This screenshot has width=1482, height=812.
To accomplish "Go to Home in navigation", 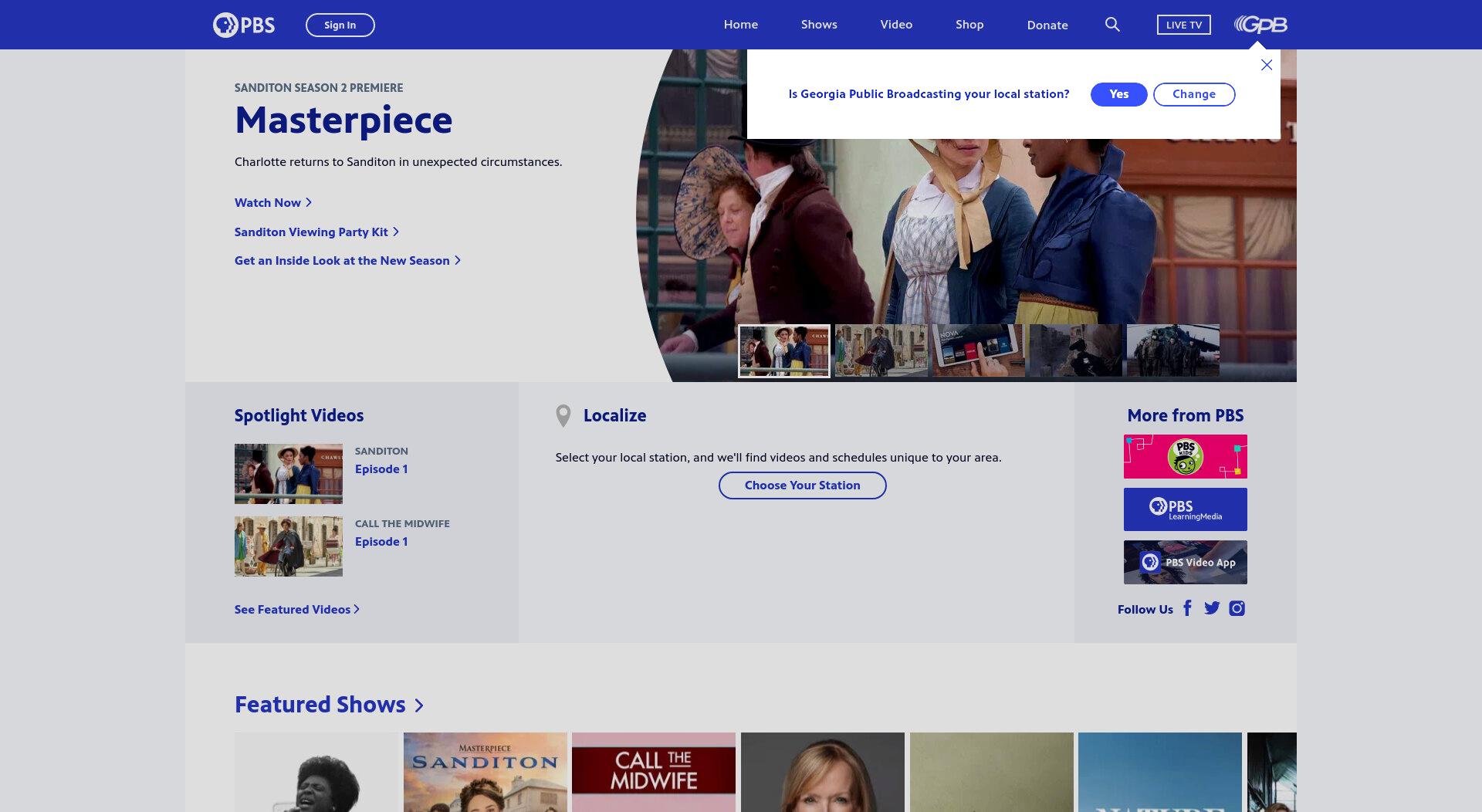I will tap(741, 25).
